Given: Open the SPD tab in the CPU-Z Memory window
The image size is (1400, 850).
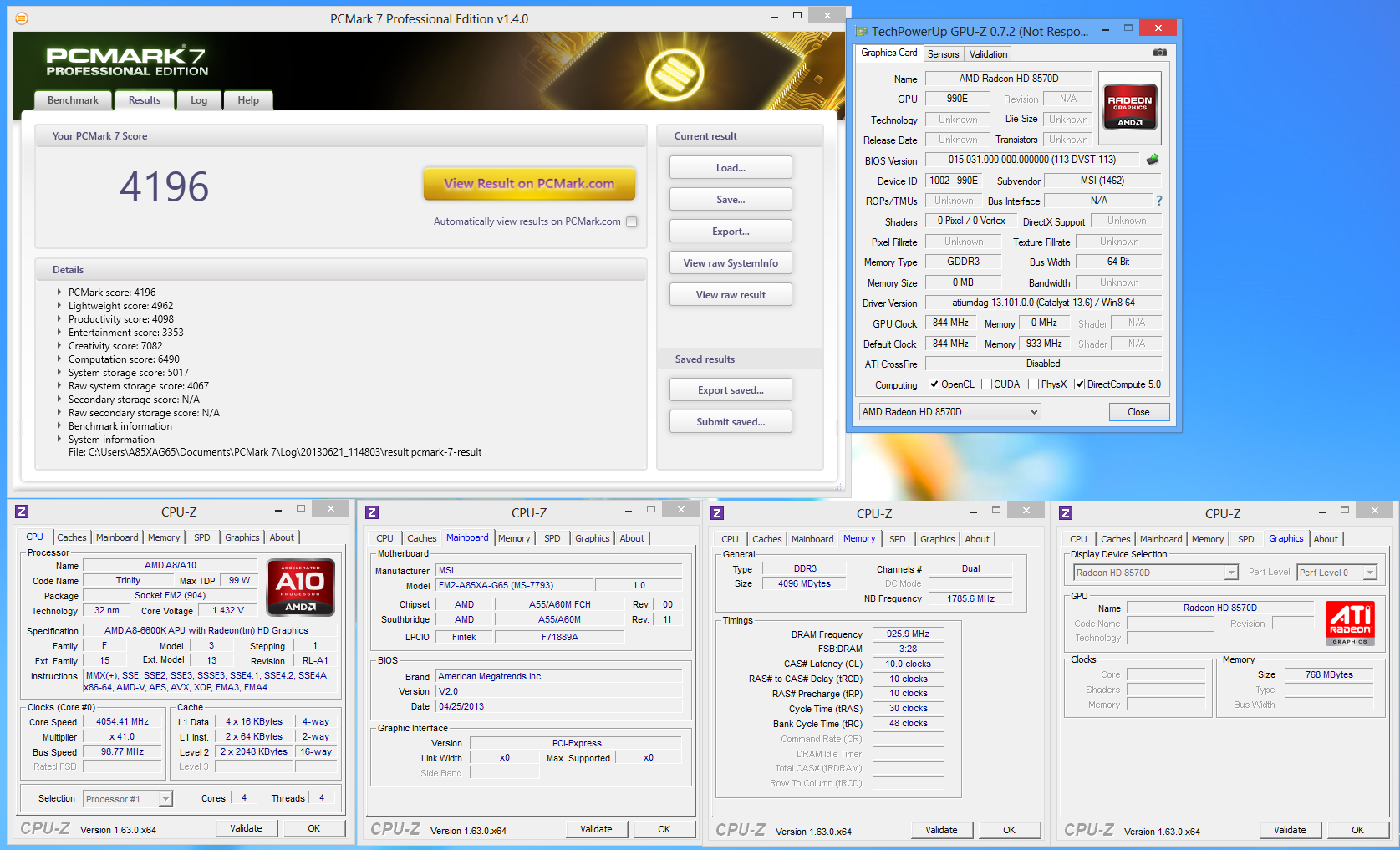Looking at the screenshot, I should coord(898,539).
